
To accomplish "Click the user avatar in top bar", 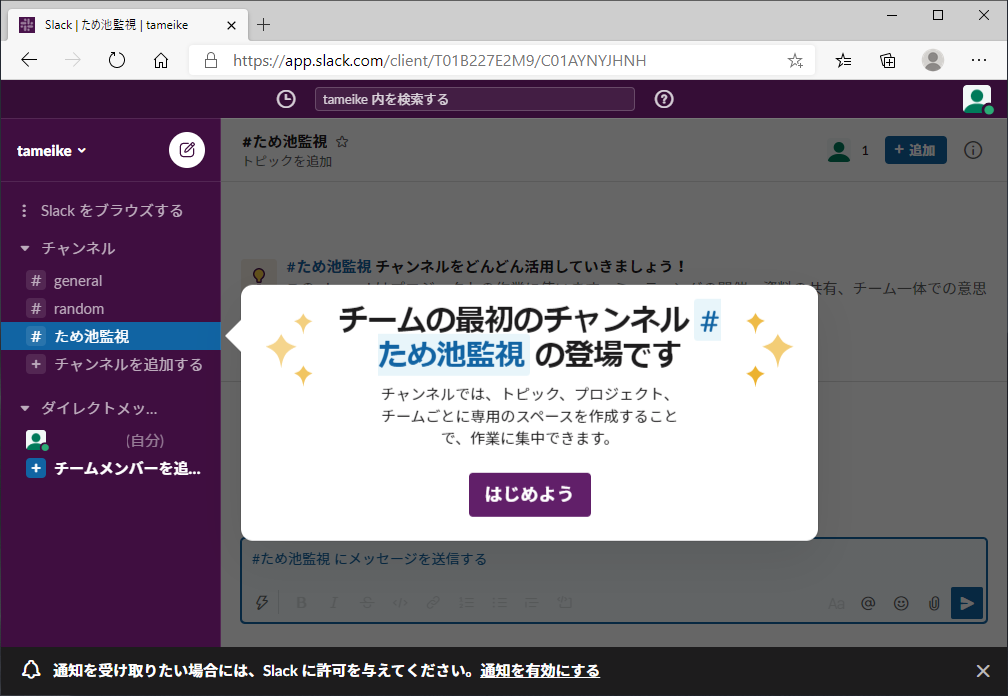I will [x=976, y=99].
